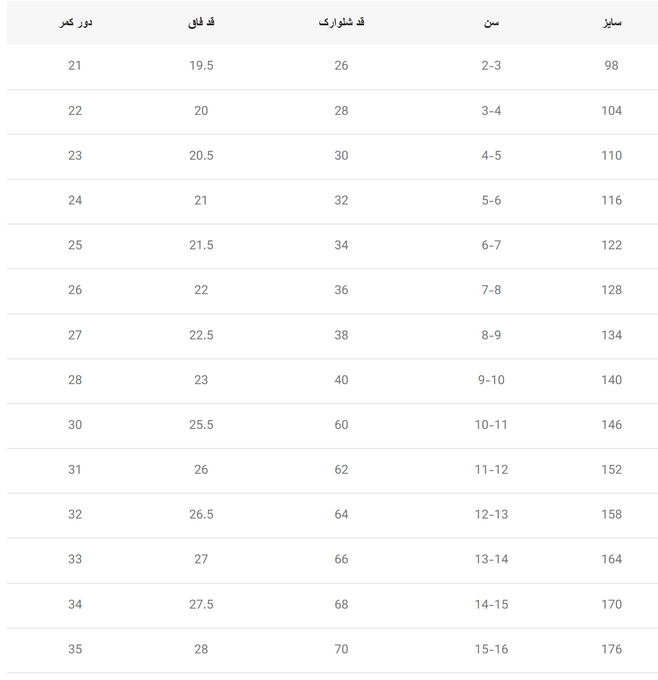The width and height of the screenshot is (658, 680).
Task: Click the age range 13-14 cell
Action: pos(491,559)
